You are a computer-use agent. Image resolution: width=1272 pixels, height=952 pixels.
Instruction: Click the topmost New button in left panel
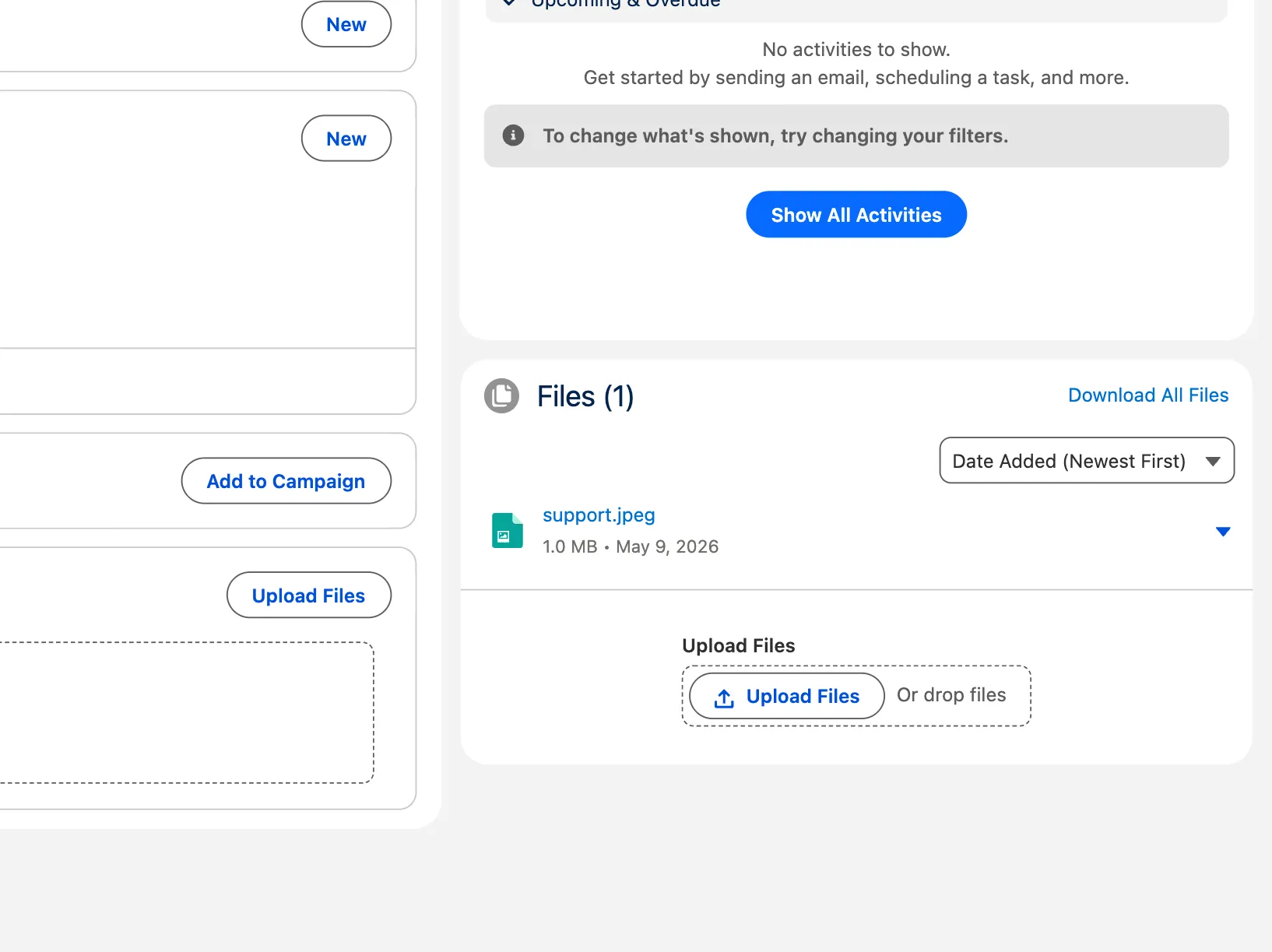point(346,24)
